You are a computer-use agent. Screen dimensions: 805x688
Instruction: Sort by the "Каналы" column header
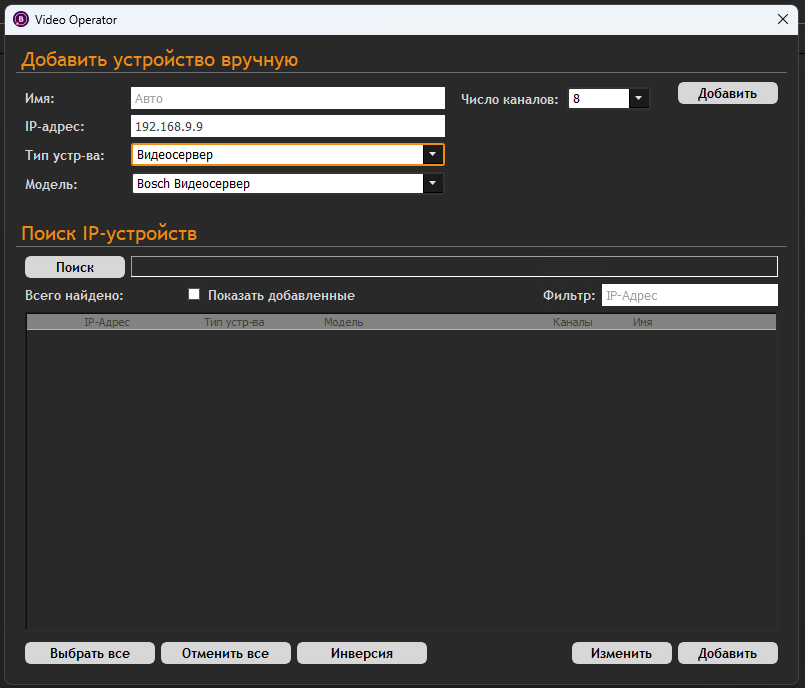(x=572, y=323)
